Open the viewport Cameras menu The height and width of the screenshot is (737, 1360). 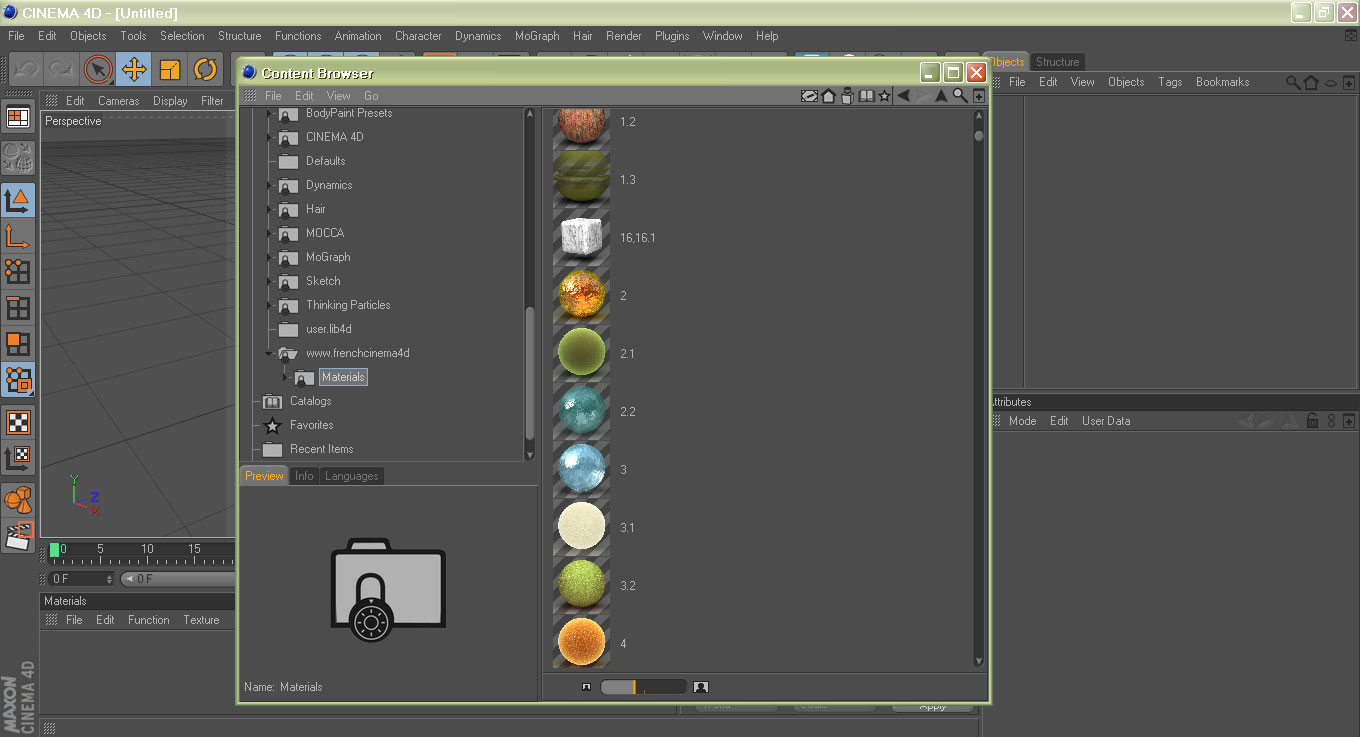[118, 101]
